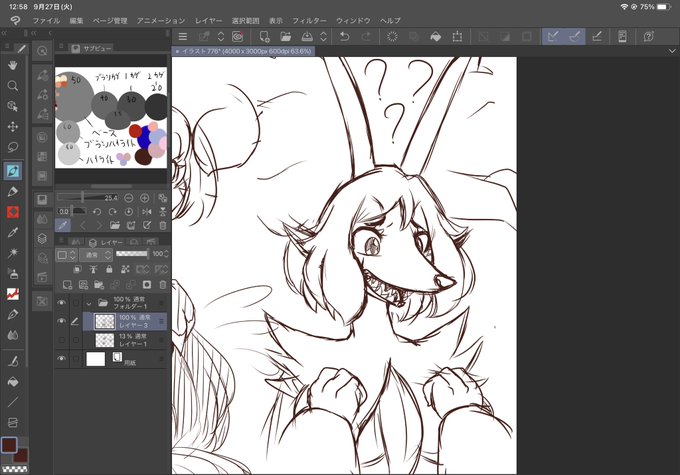680x475 pixels.
Task: Select the Move layer tool
Action: tap(13, 127)
